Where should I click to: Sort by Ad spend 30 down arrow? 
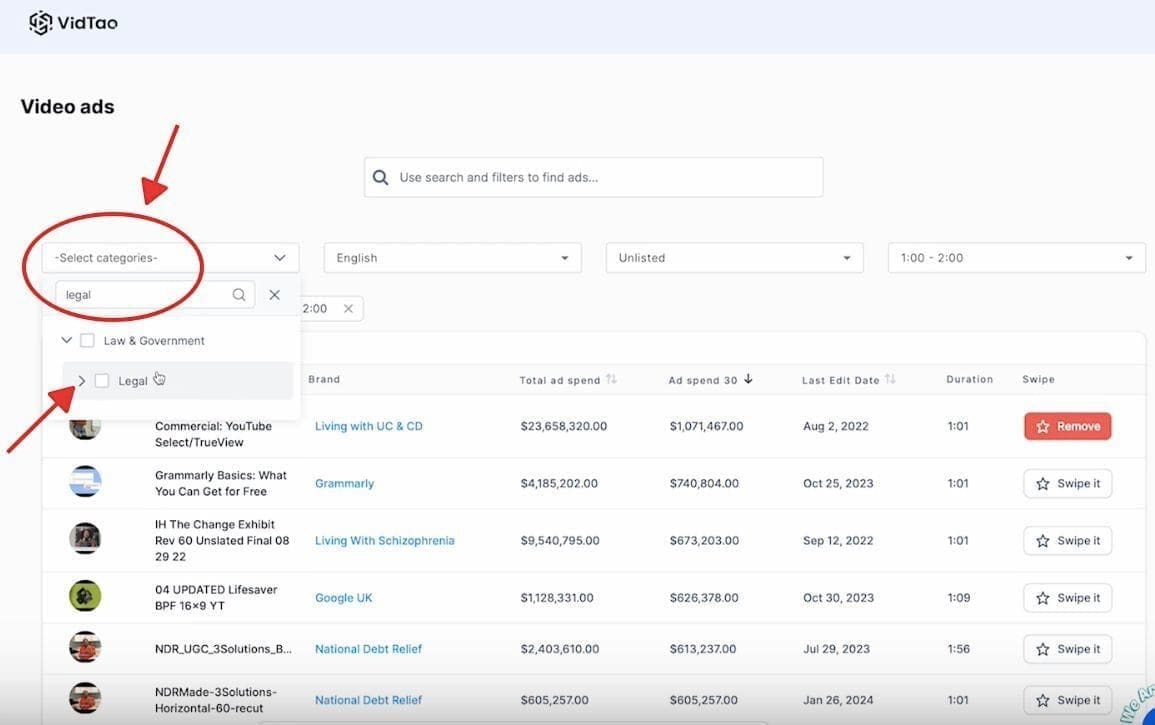[x=747, y=380]
